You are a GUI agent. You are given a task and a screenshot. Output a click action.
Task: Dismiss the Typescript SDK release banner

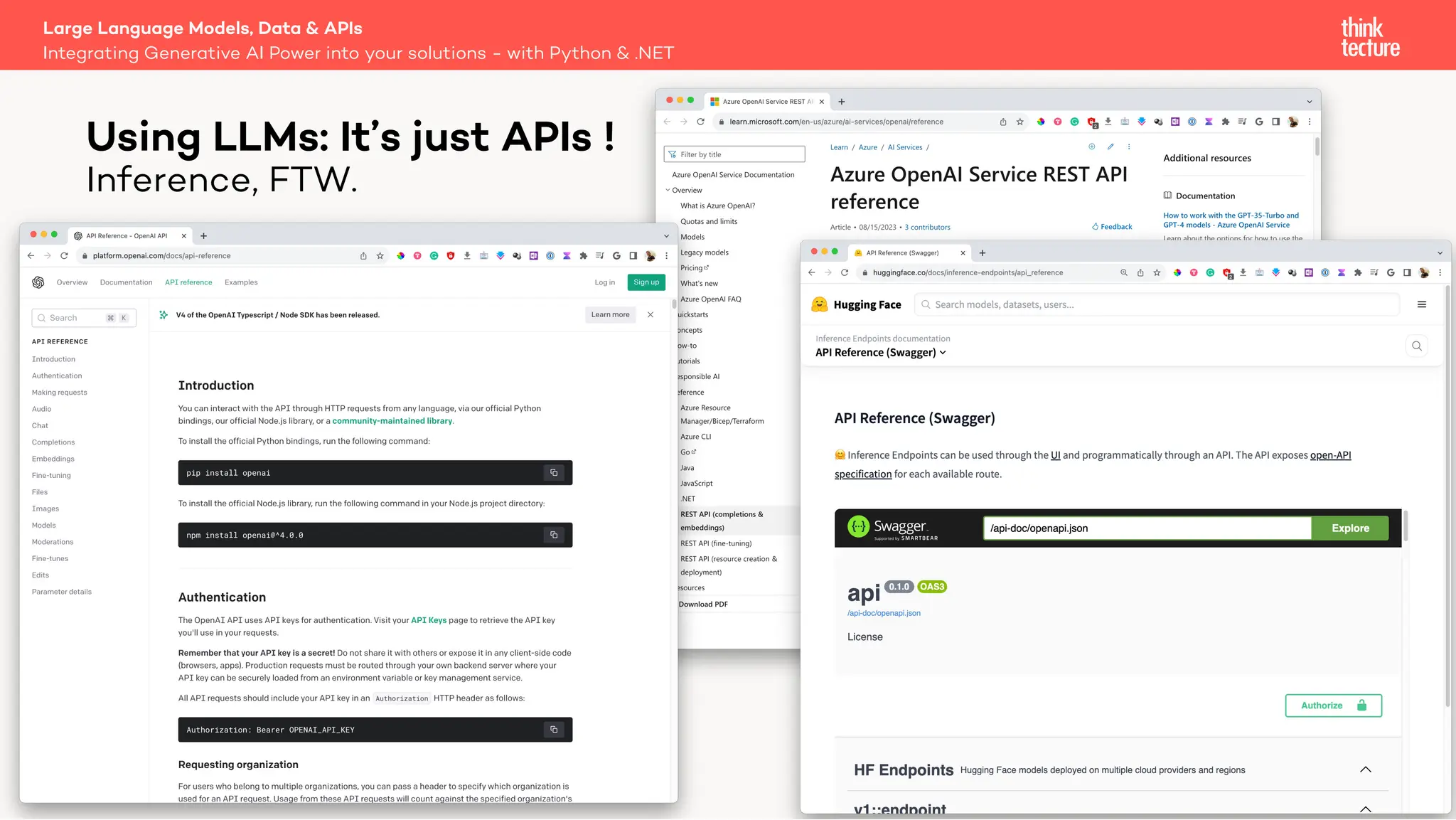tap(651, 314)
